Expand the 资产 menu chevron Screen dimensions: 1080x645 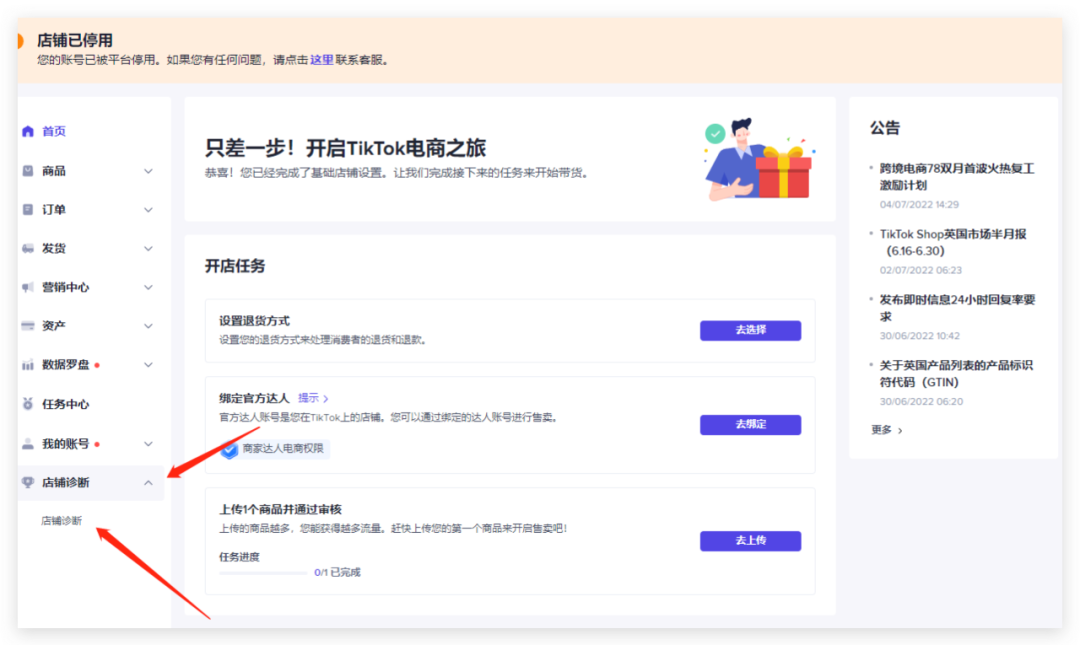click(x=148, y=325)
